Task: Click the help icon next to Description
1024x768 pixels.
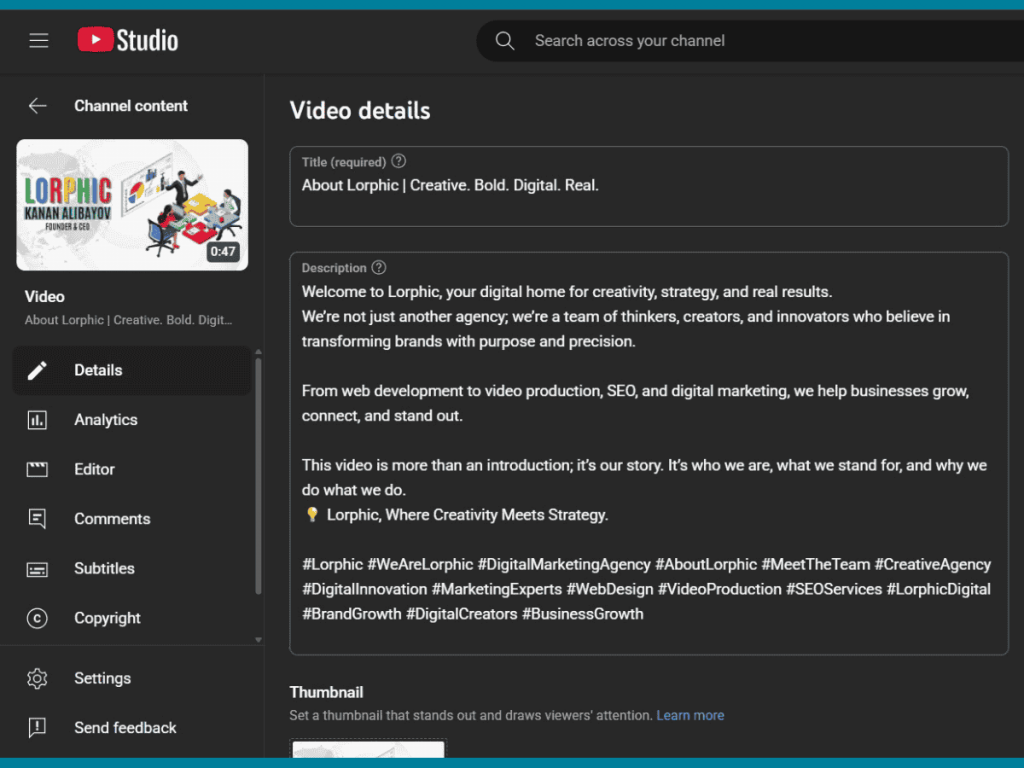Action: click(379, 268)
